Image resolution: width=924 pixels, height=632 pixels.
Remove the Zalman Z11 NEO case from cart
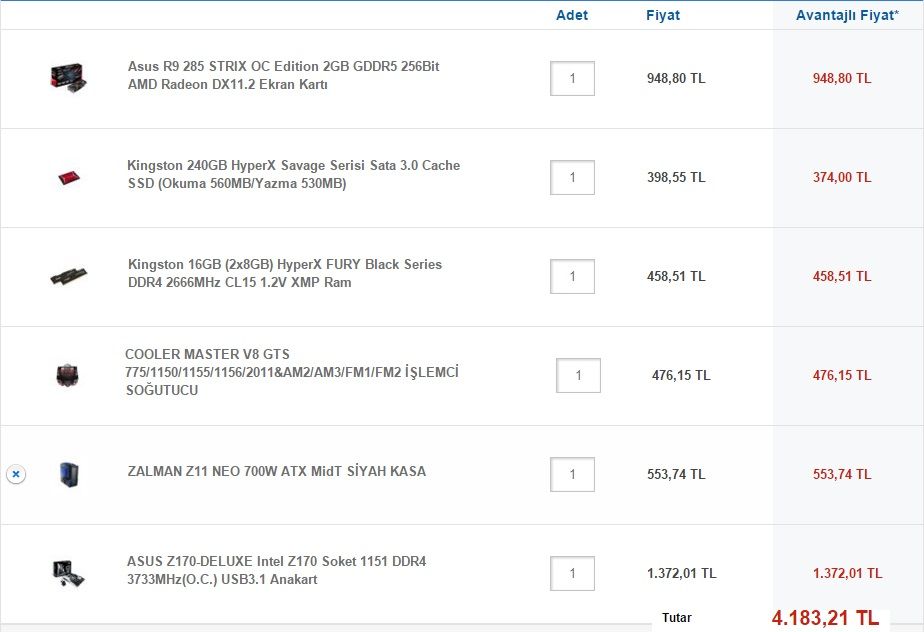[15, 474]
